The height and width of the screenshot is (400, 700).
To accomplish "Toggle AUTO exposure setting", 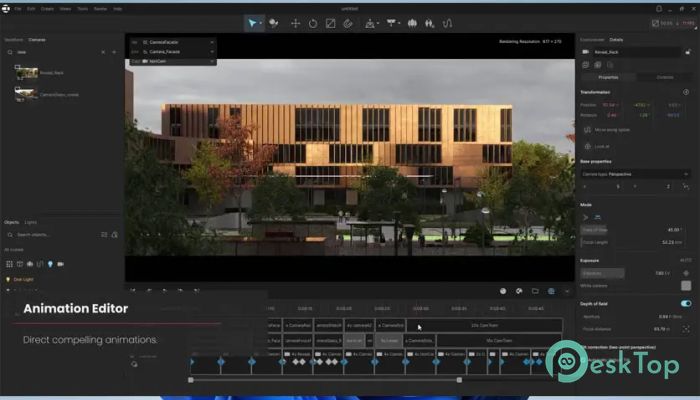I will click(x=686, y=260).
